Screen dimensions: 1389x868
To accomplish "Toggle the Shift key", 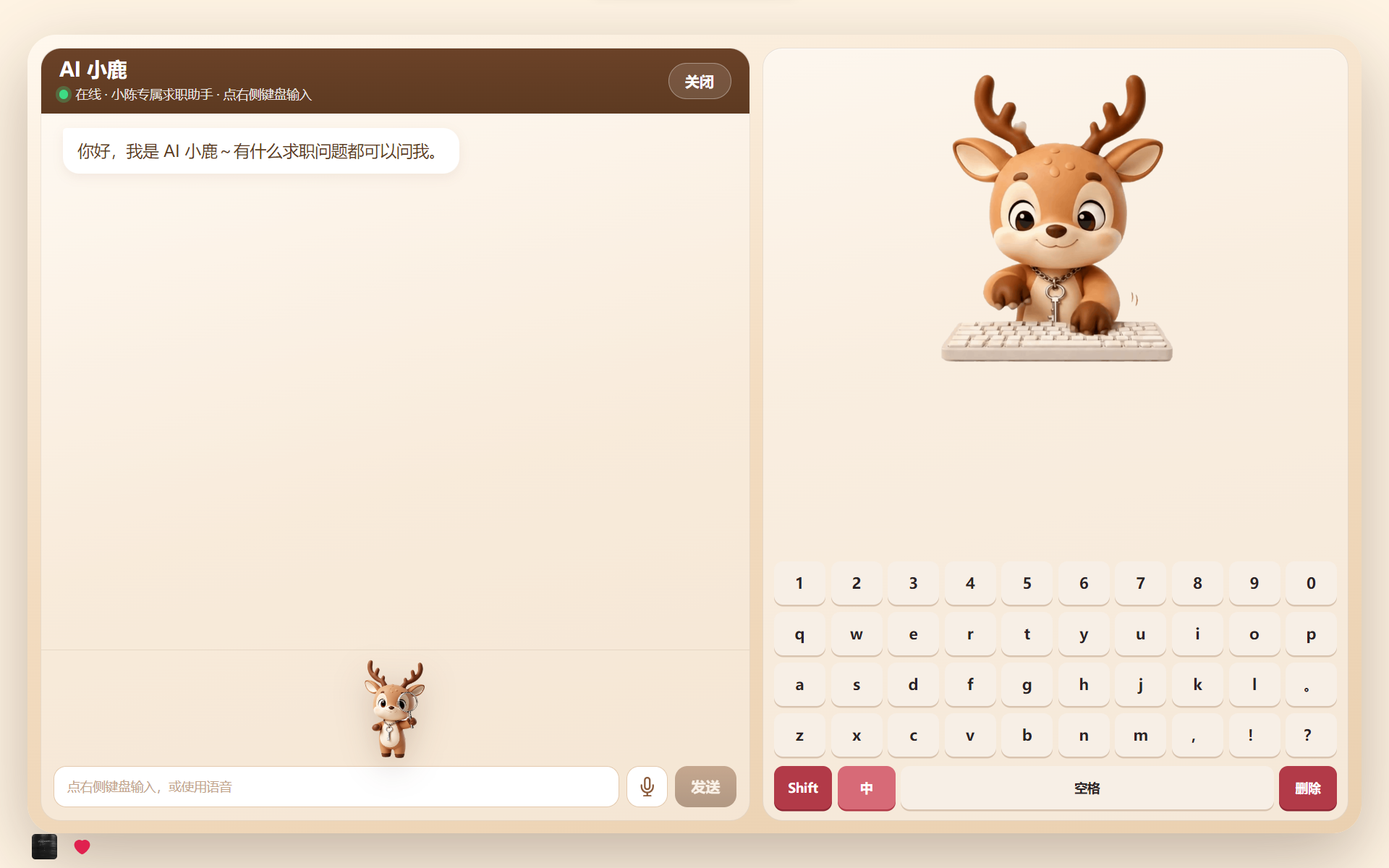I will click(803, 788).
